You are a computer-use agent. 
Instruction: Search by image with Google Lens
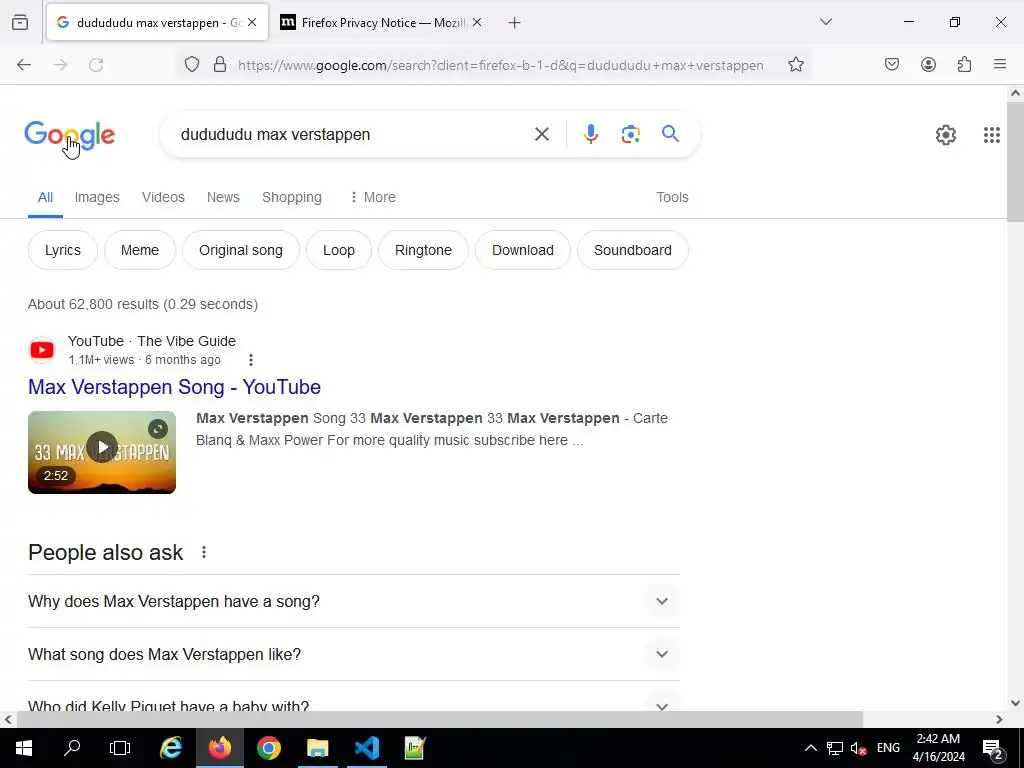pyautogui.click(x=630, y=134)
